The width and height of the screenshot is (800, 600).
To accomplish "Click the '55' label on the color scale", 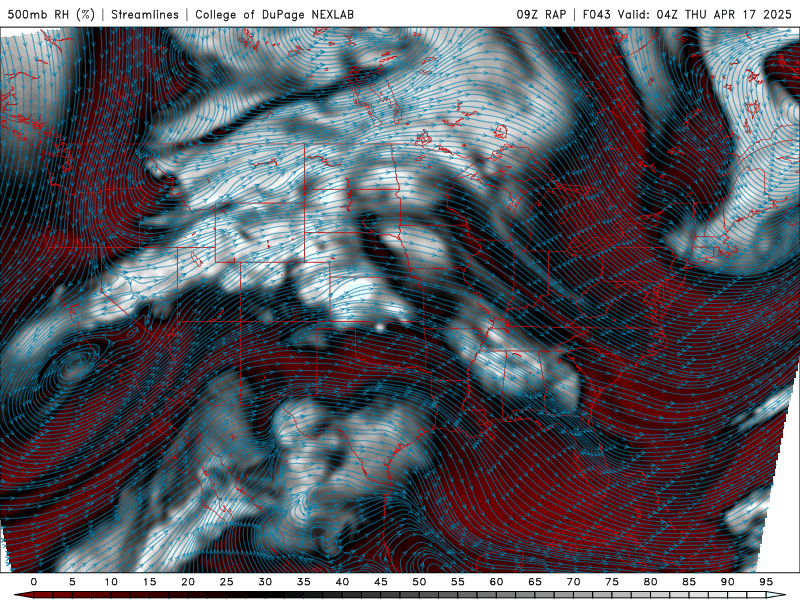I will (458, 582).
